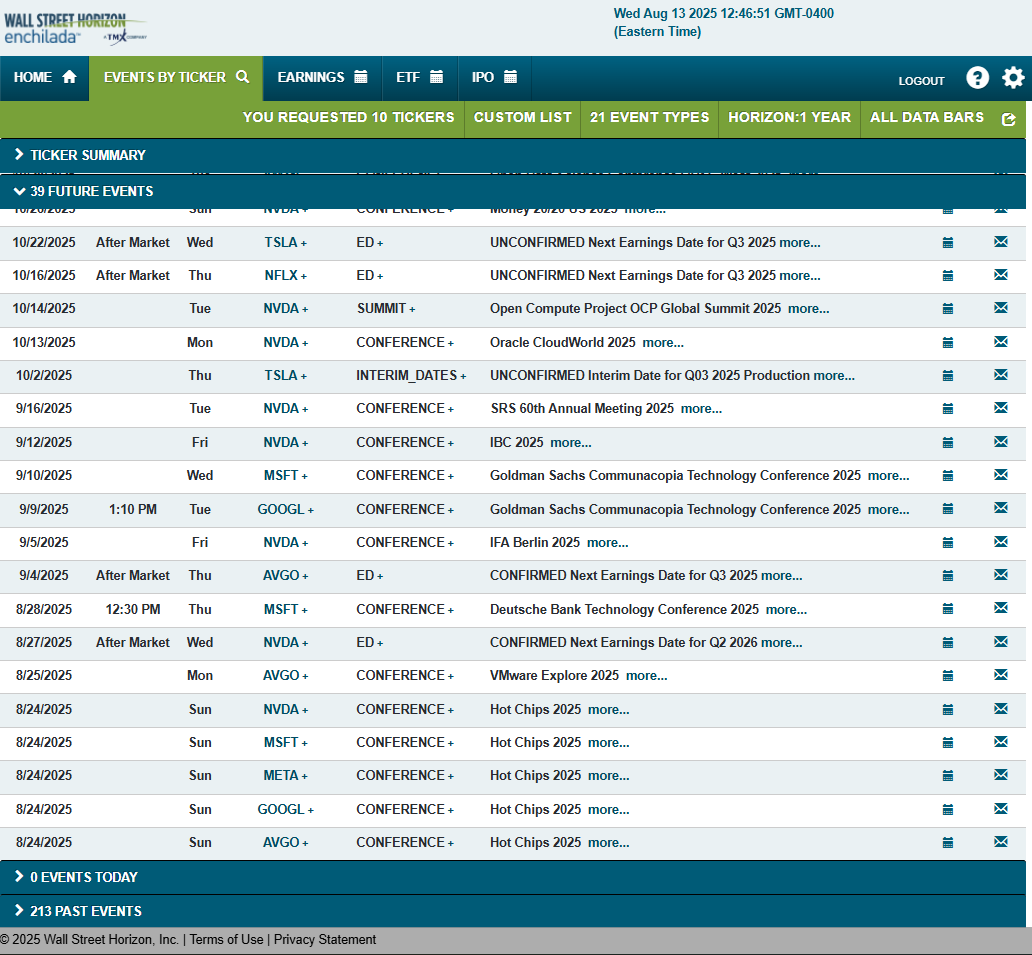
Task: Expand TSLA ticker details in 10/22/2025 row
Action: click(x=303, y=244)
